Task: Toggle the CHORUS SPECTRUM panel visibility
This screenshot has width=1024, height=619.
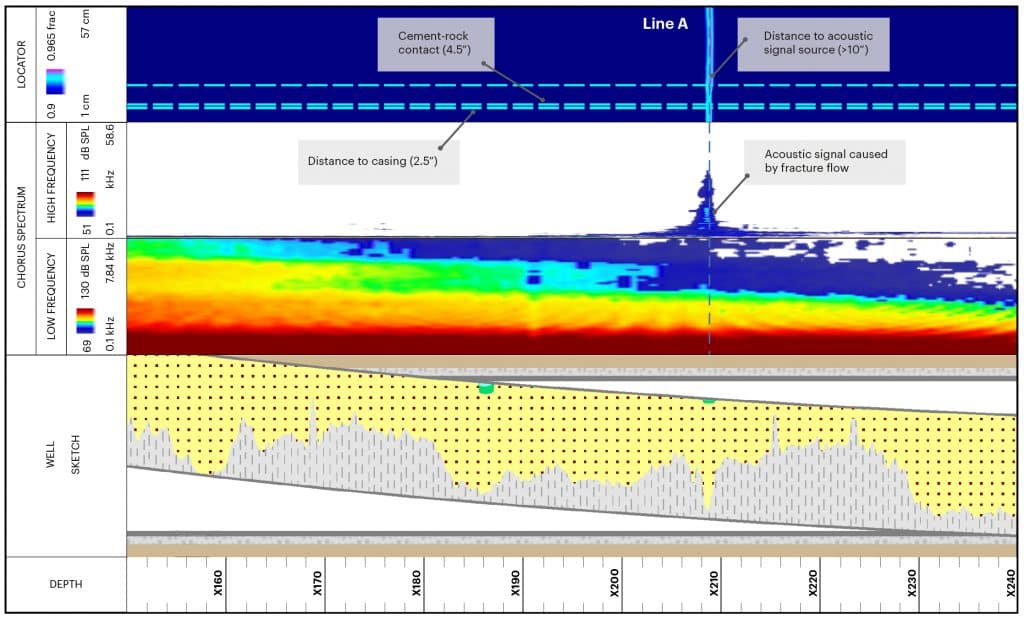Action: [x=20, y=237]
